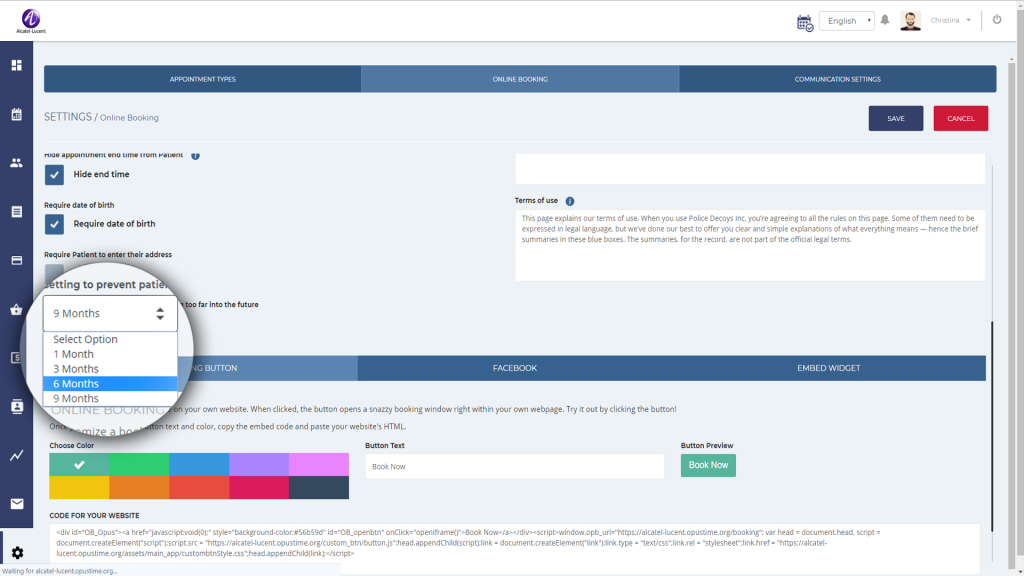Click the Save button
1024x576 pixels.
895,118
